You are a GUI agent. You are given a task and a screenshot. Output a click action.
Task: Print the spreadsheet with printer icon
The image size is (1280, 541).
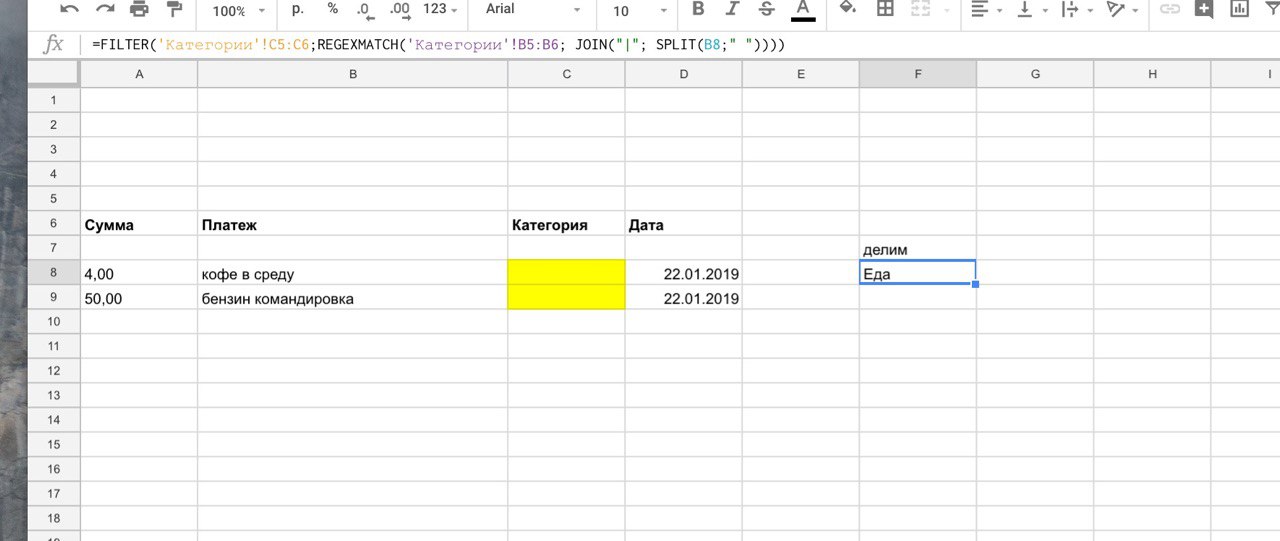point(139,10)
